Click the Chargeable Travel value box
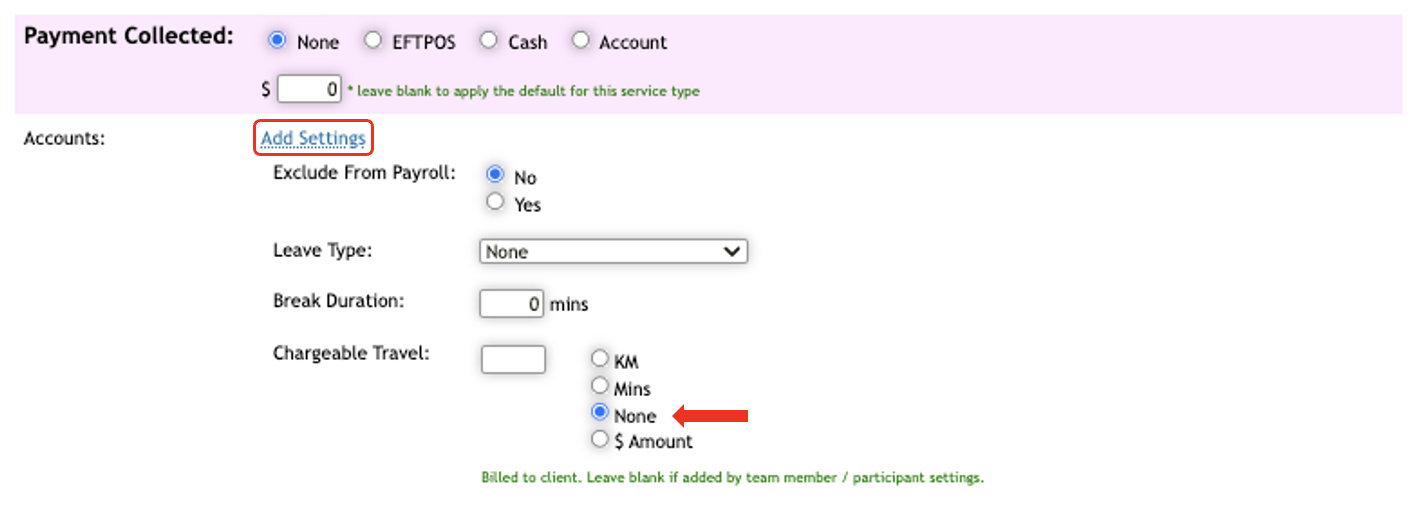 pos(513,359)
